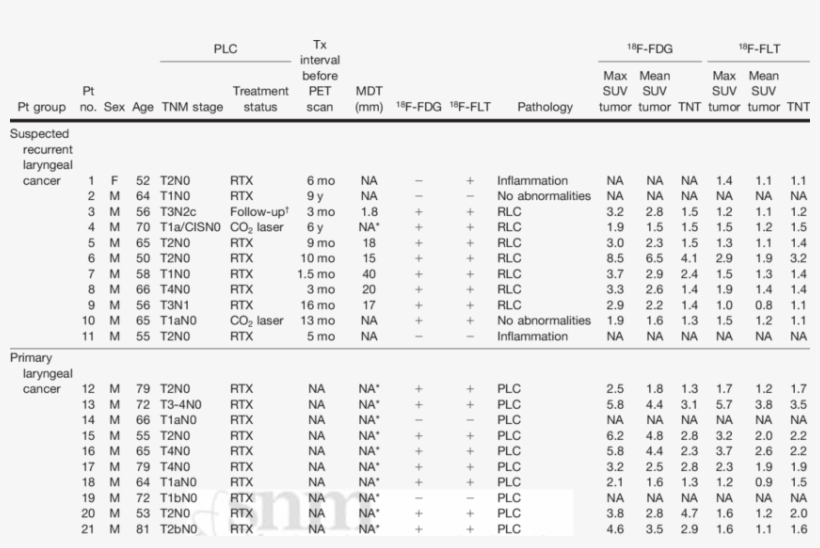This screenshot has height=548, width=820.
Task: Click age '70' in patient 4 row
Action: coord(143,227)
